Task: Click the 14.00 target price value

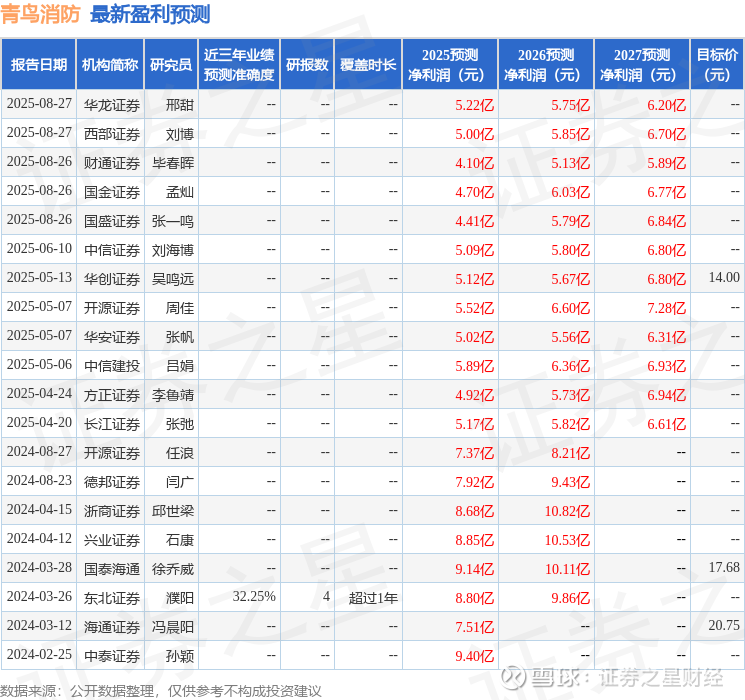Action: point(724,278)
